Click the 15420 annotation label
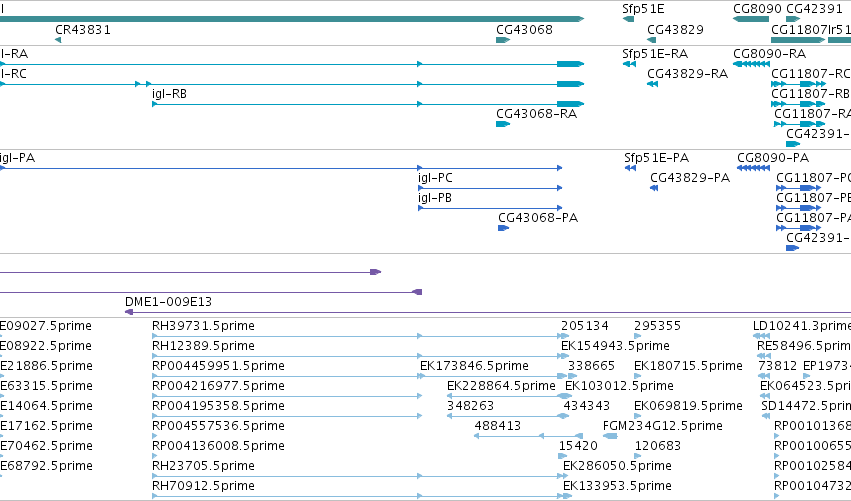 [x=578, y=446]
